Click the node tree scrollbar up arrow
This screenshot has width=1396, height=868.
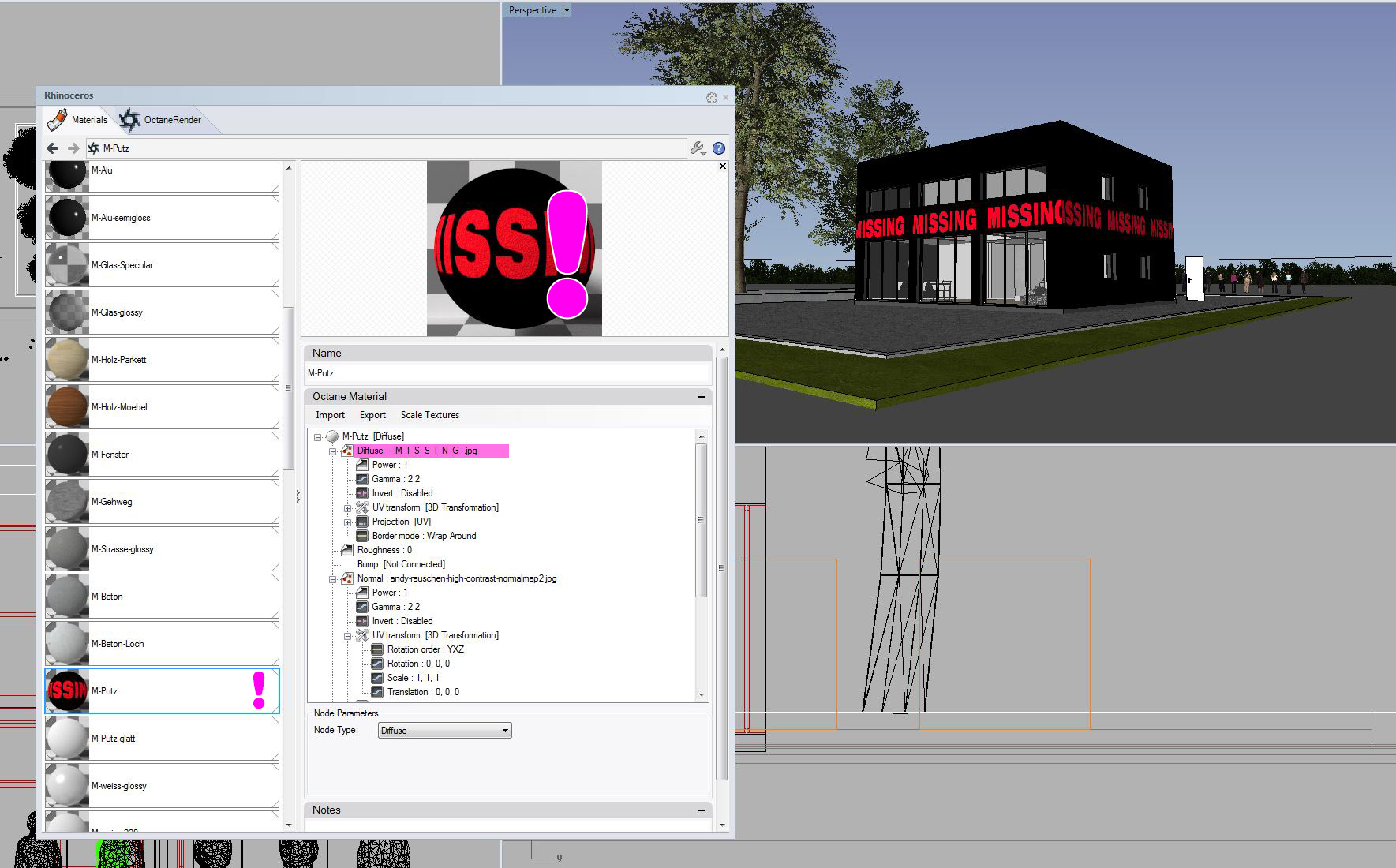(x=702, y=436)
